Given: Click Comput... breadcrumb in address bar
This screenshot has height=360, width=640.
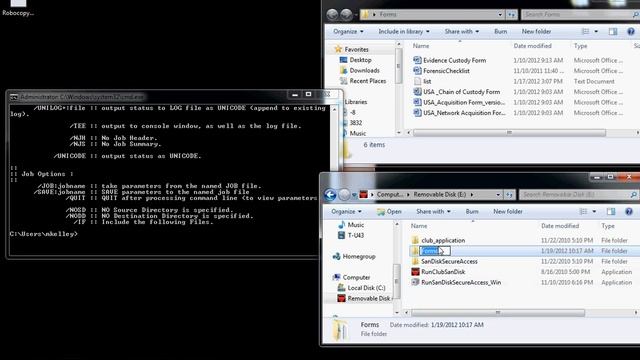Looking at the screenshot, I should coord(390,195).
